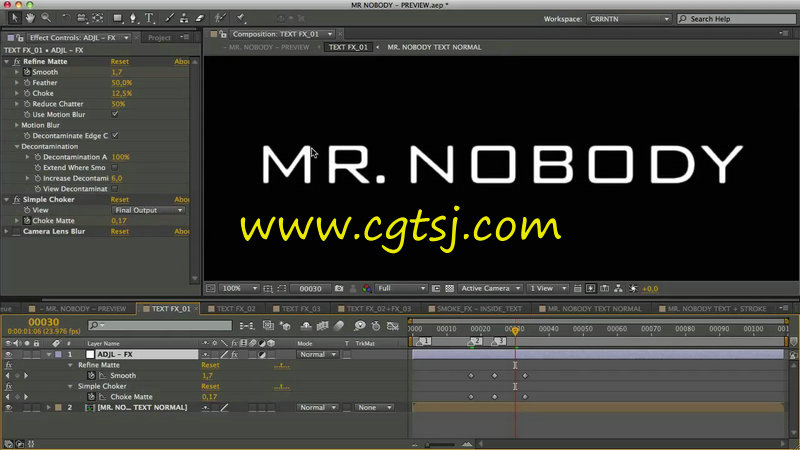Image resolution: width=800 pixels, height=450 pixels.
Task: Expand the Camera Lens Blur effect
Action: [x=7, y=232]
